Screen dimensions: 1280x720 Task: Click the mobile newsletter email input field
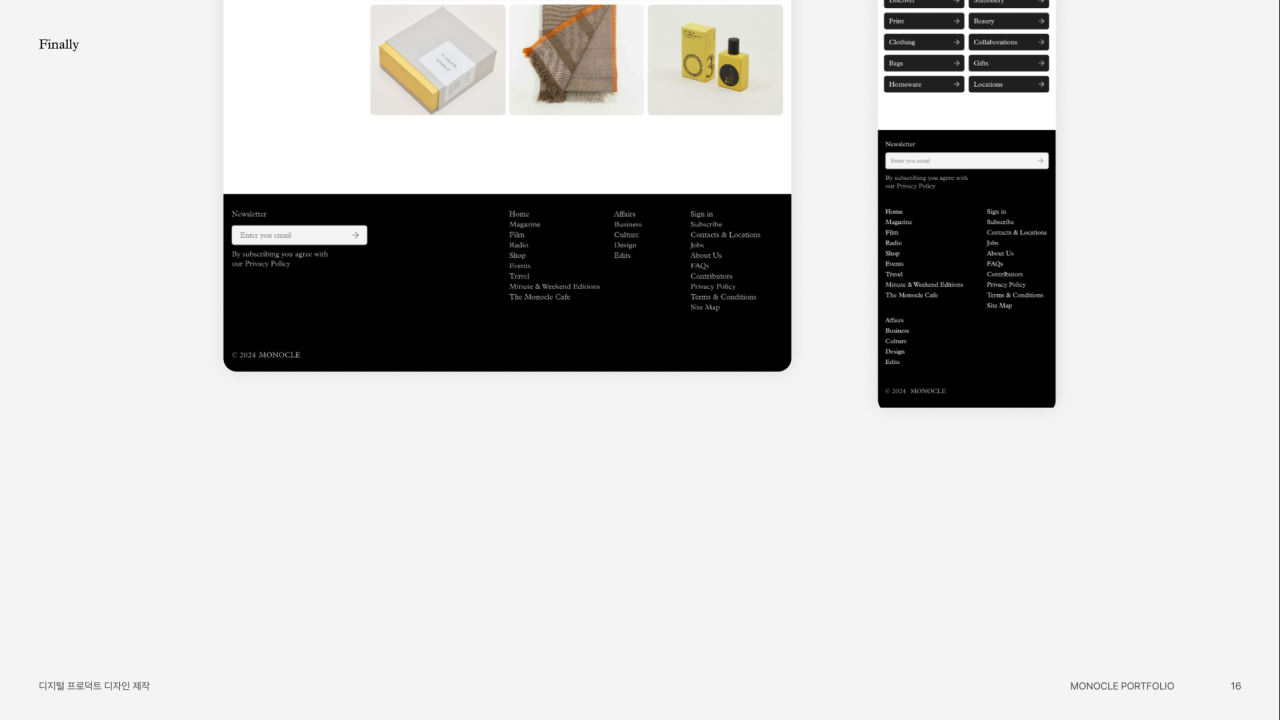pyautogui.click(x=958, y=161)
